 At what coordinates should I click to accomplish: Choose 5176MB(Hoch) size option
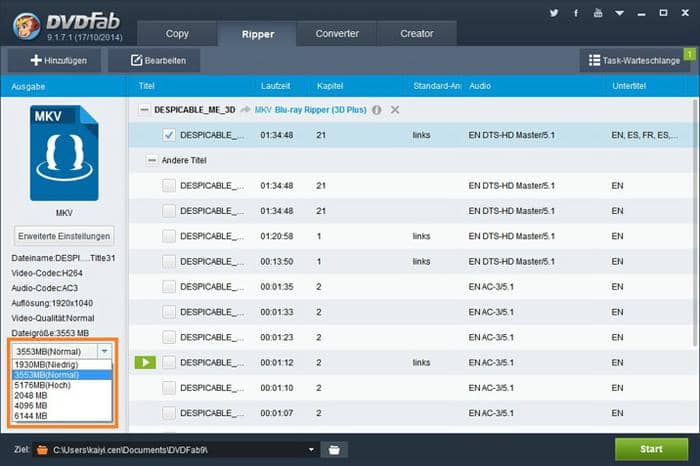62,385
